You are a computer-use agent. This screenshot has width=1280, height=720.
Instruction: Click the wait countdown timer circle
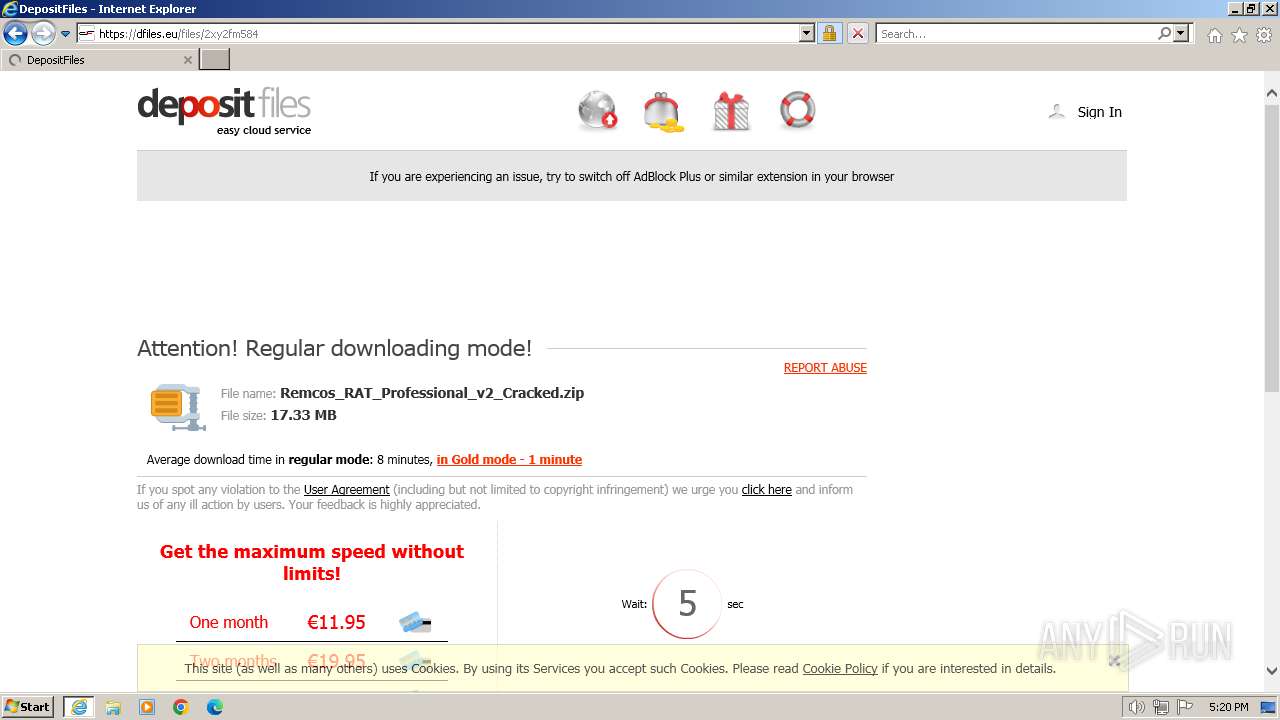(687, 604)
